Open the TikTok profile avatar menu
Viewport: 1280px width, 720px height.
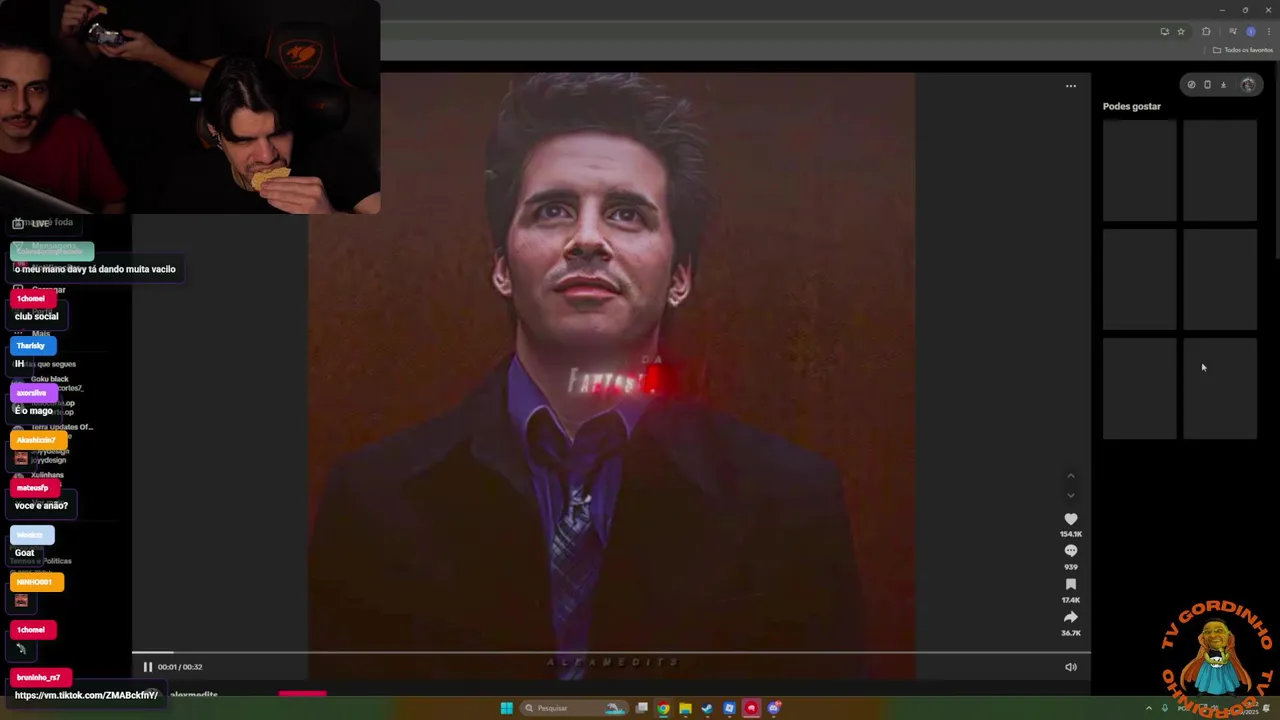pyautogui.click(x=1247, y=85)
